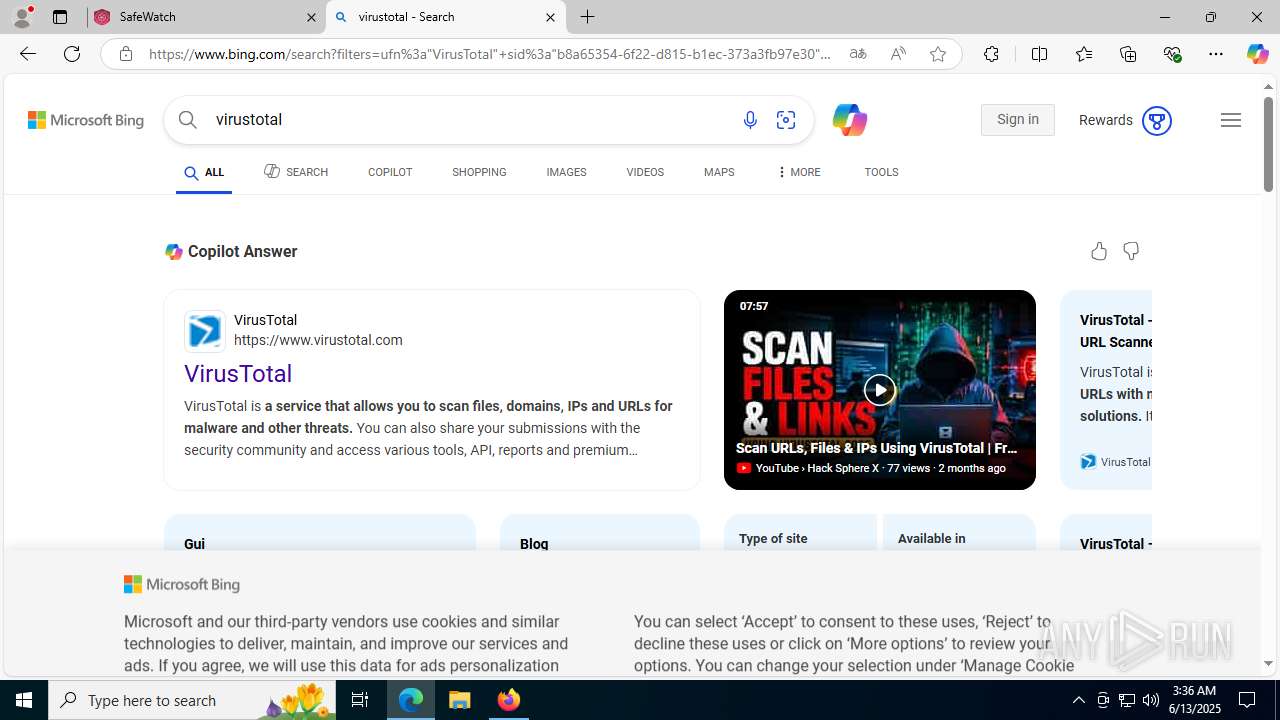This screenshot has width=1280, height=720.
Task: Select the SEARCH tab
Action: point(296,172)
